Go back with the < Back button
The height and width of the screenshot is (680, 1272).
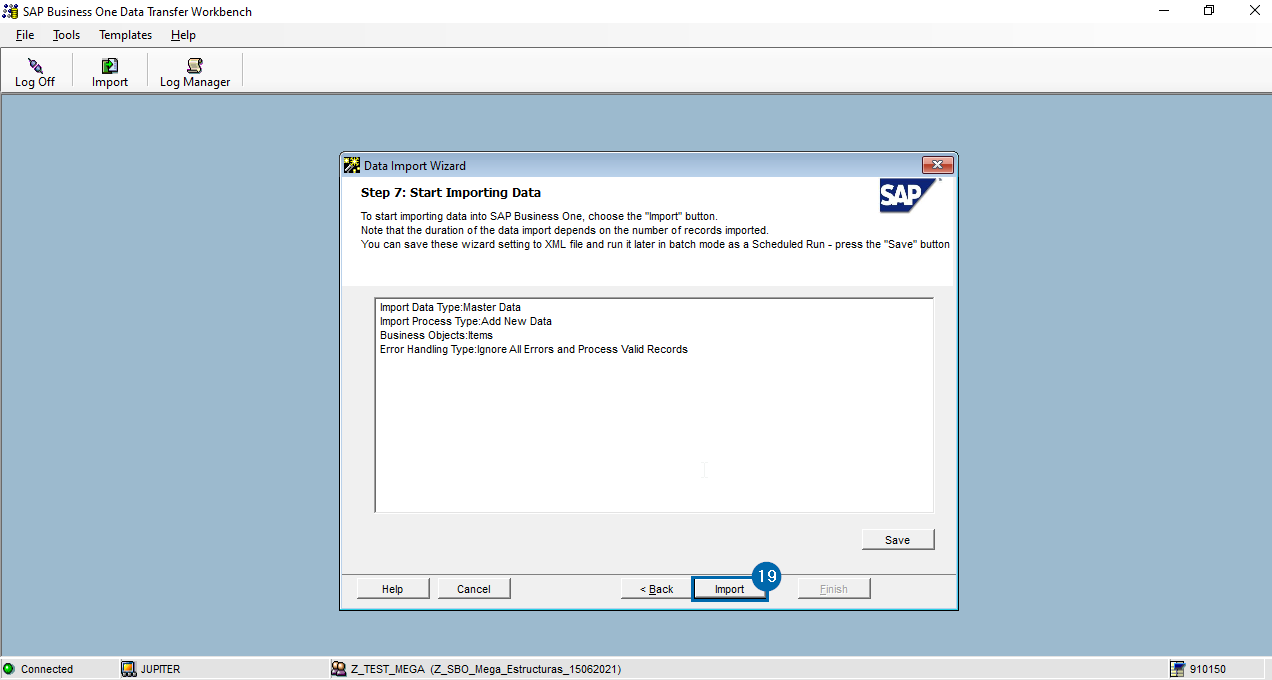(x=657, y=589)
